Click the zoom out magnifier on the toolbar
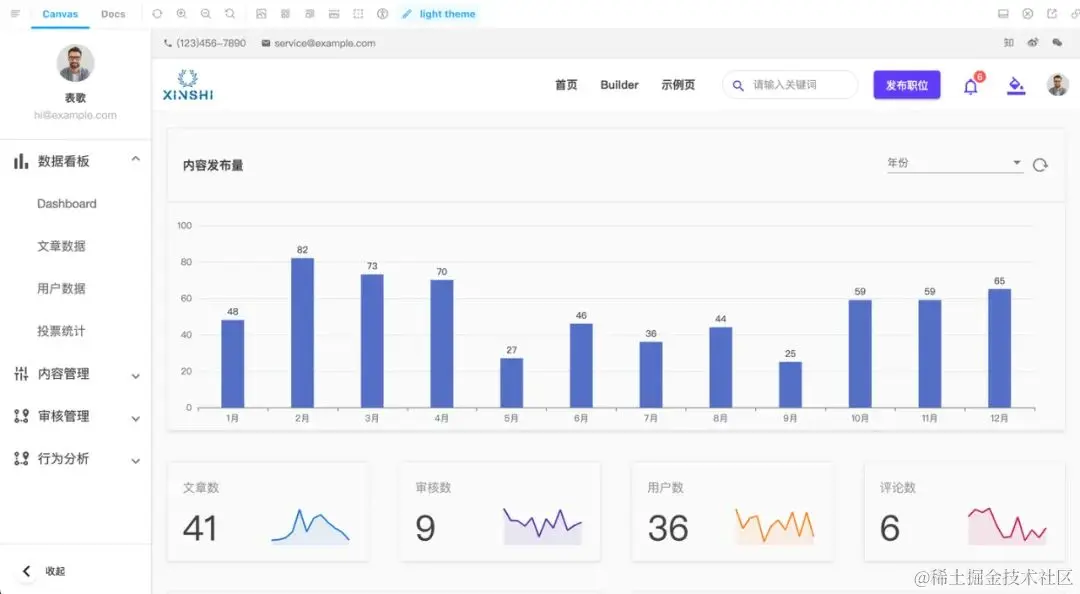 206,14
